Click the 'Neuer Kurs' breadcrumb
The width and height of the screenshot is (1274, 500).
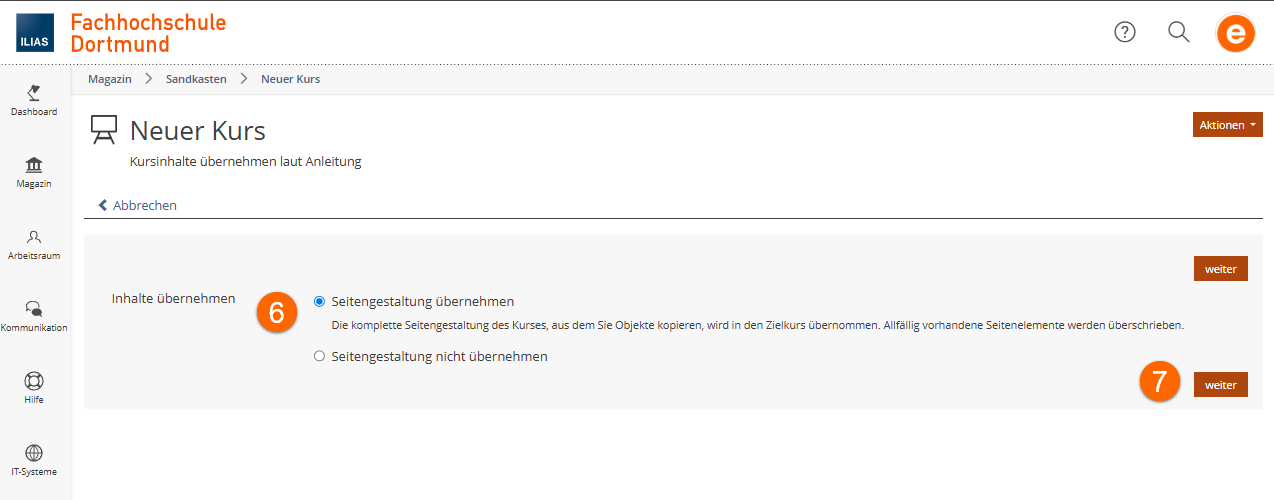point(290,78)
